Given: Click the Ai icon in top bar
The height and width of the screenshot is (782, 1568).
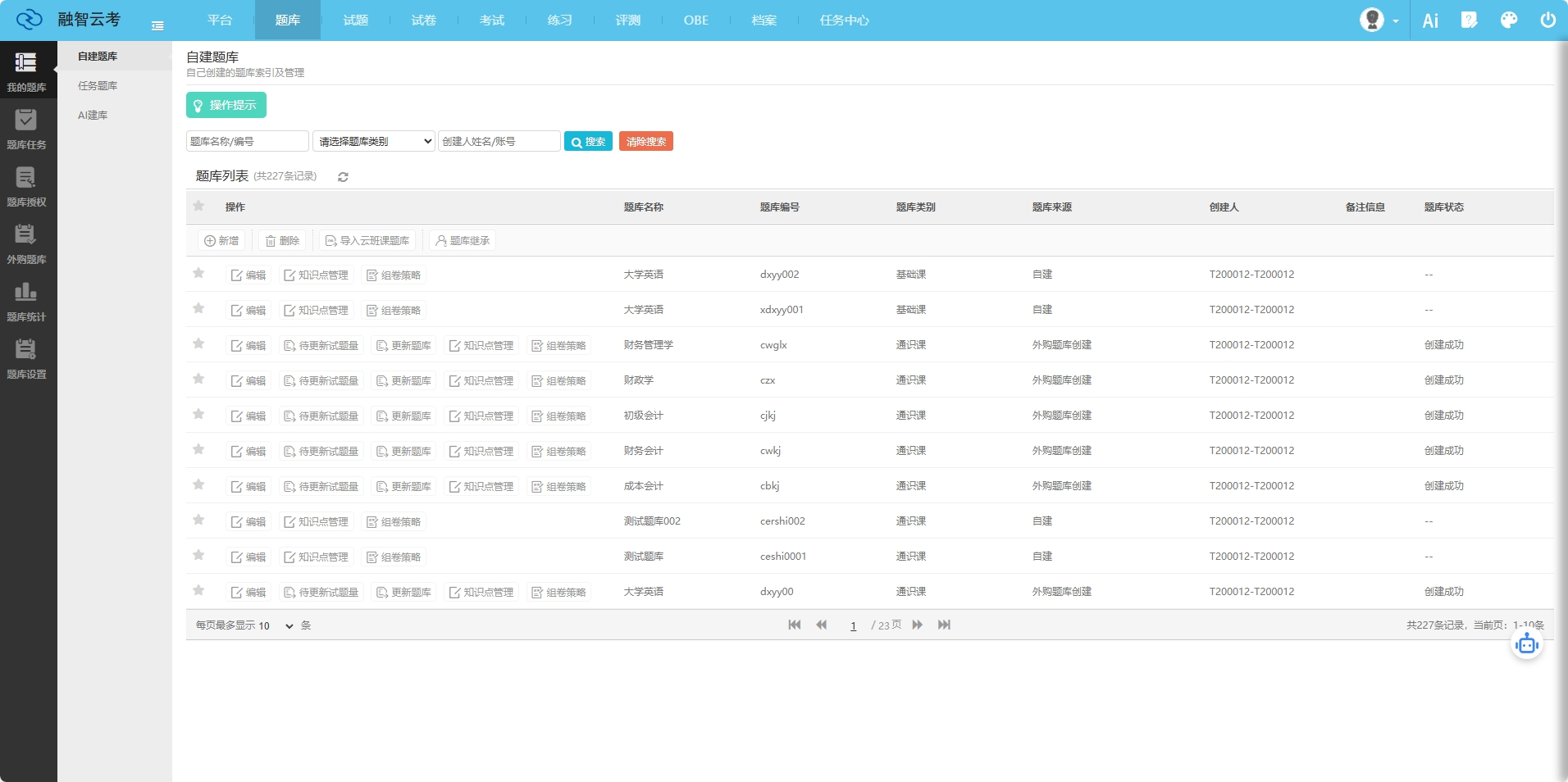Looking at the screenshot, I should tap(1430, 20).
